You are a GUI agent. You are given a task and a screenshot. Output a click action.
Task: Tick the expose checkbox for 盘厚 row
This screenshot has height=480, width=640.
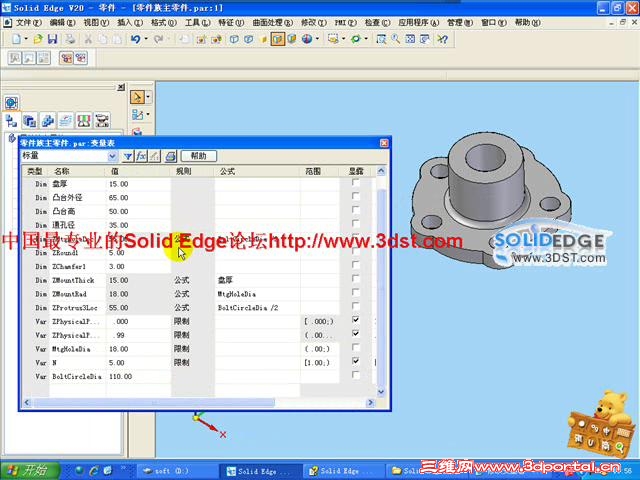point(356,182)
